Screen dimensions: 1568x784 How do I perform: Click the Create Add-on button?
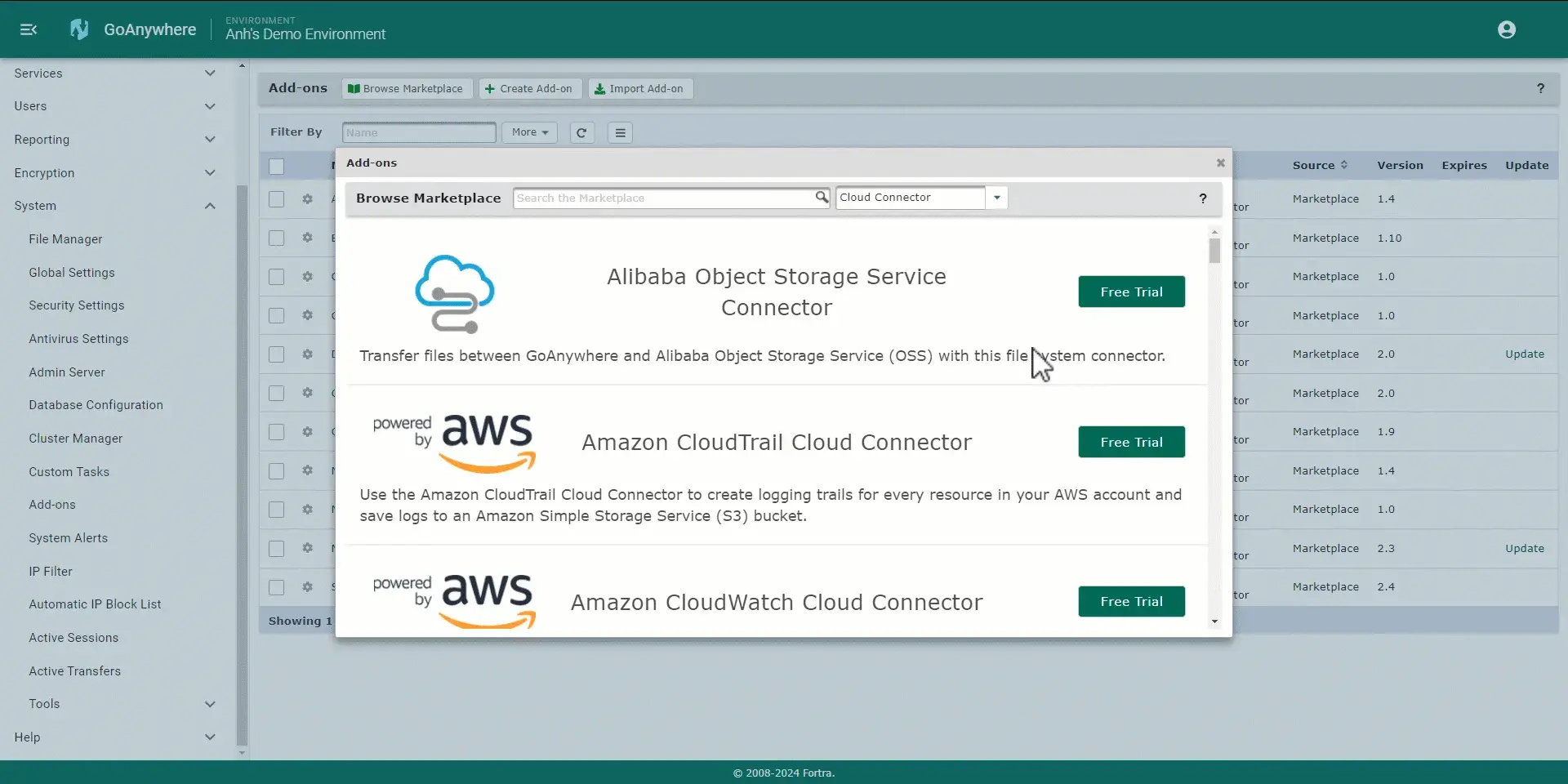[x=529, y=88]
